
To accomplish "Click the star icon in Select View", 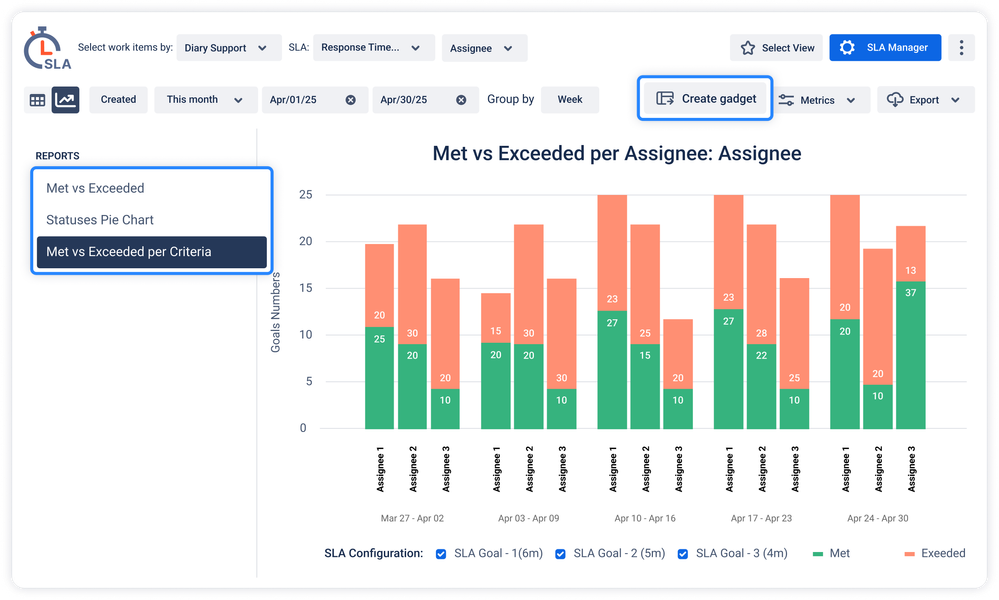I will [748, 48].
